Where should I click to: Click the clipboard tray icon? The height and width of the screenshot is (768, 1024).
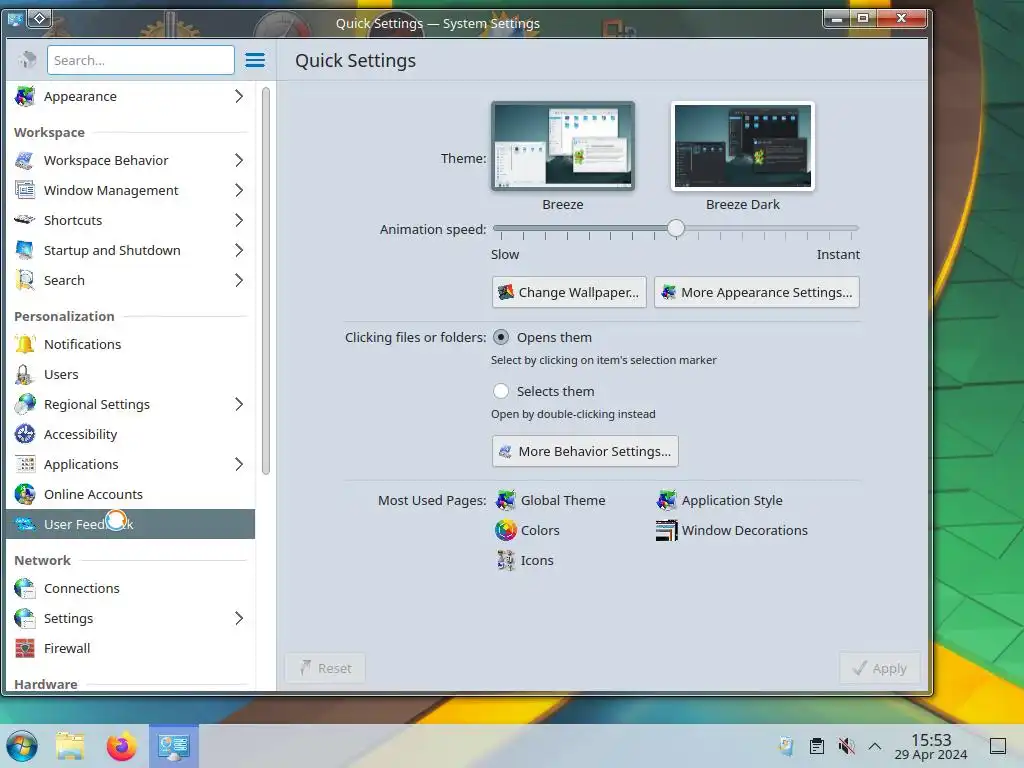816,746
